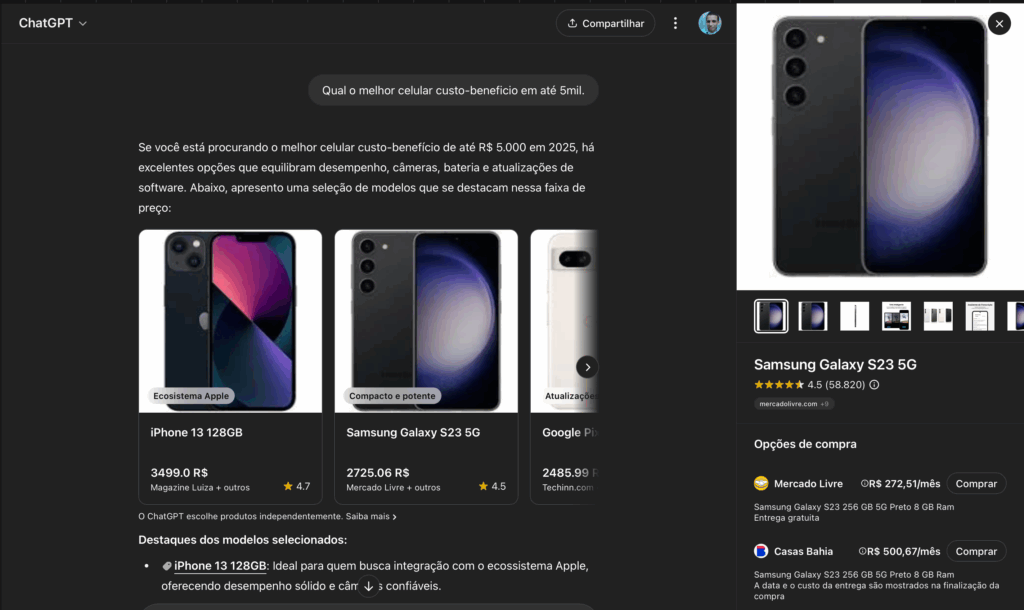Open the Saiba mais link
This screenshot has height=610, width=1024.
point(369,517)
